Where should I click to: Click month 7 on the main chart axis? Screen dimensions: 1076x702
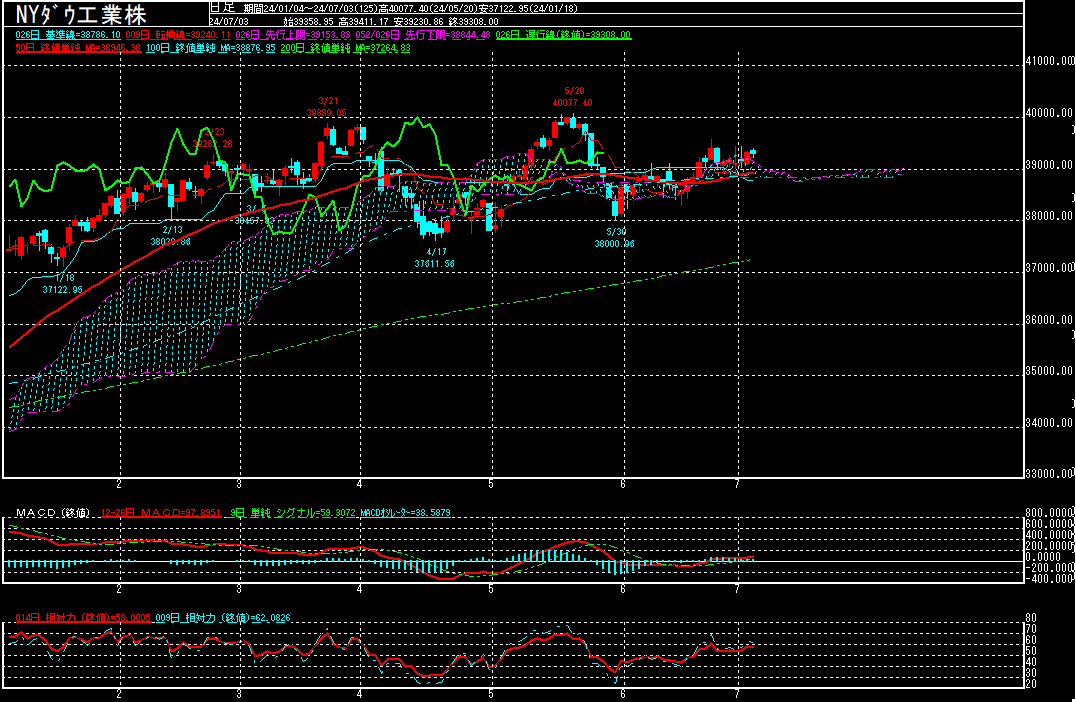pyautogui.click(x=737, y=484)
